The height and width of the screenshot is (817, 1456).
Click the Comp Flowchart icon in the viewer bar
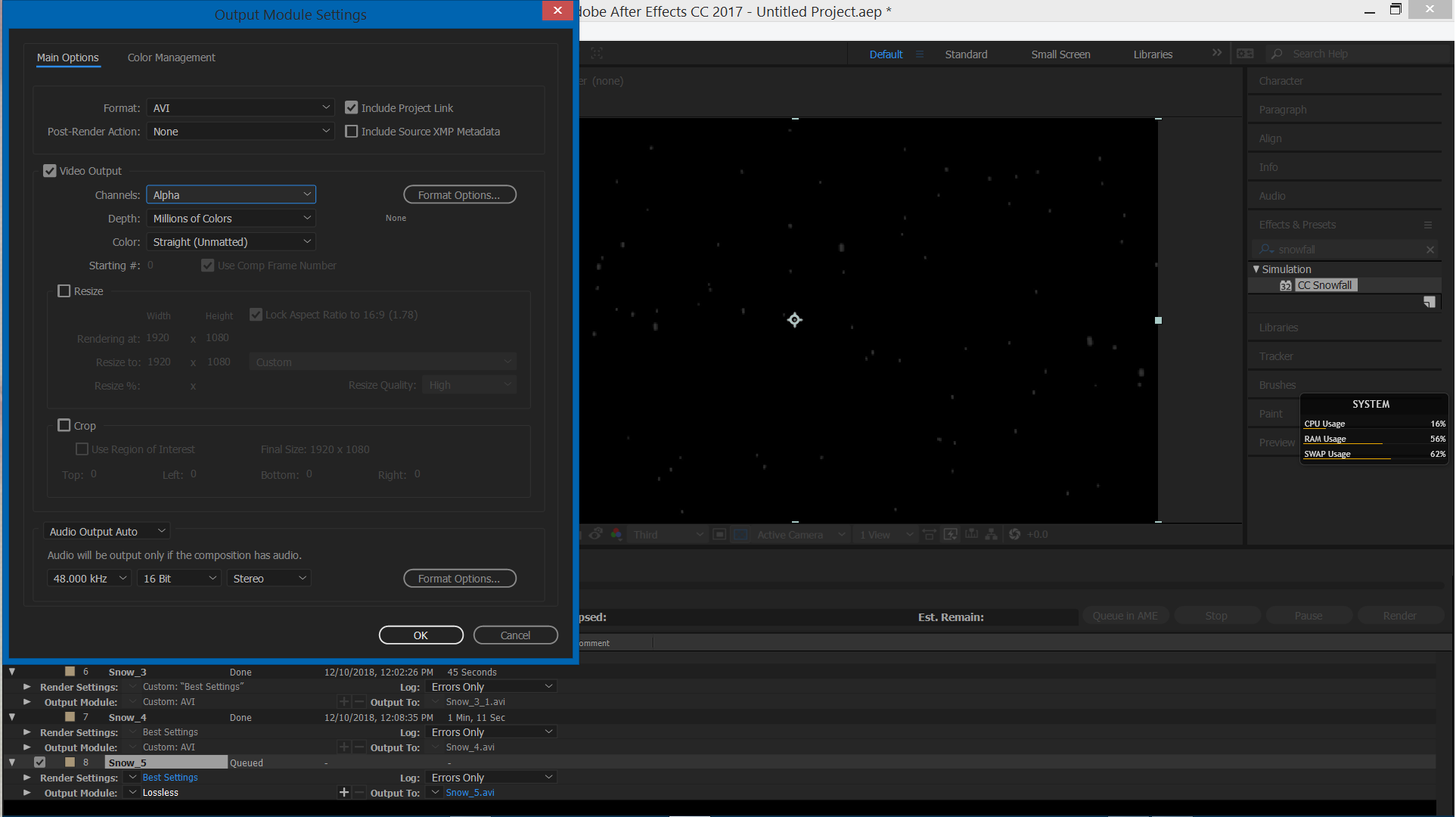click(x=991, y=534)
